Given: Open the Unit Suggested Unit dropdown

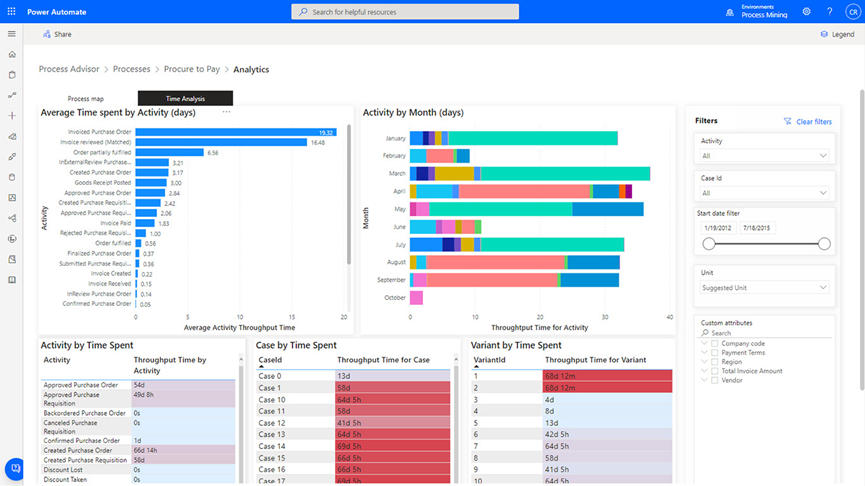Looking at the screenshot, I should [x=765, y=288].
